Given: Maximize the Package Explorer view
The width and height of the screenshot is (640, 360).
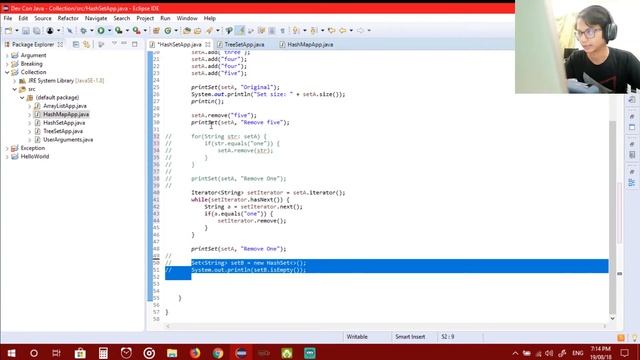Looking at the screenshot, I should 135,44.
